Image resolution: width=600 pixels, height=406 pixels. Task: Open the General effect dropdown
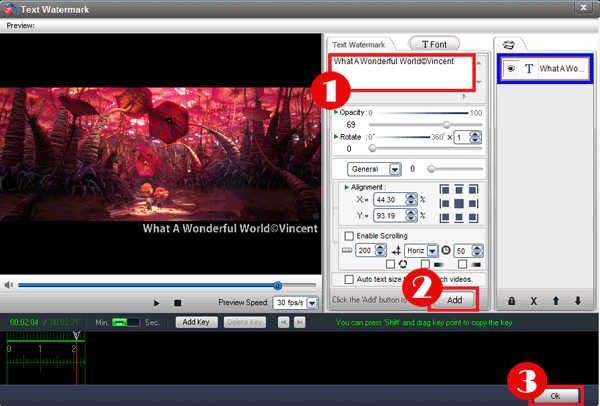[395, 169]
